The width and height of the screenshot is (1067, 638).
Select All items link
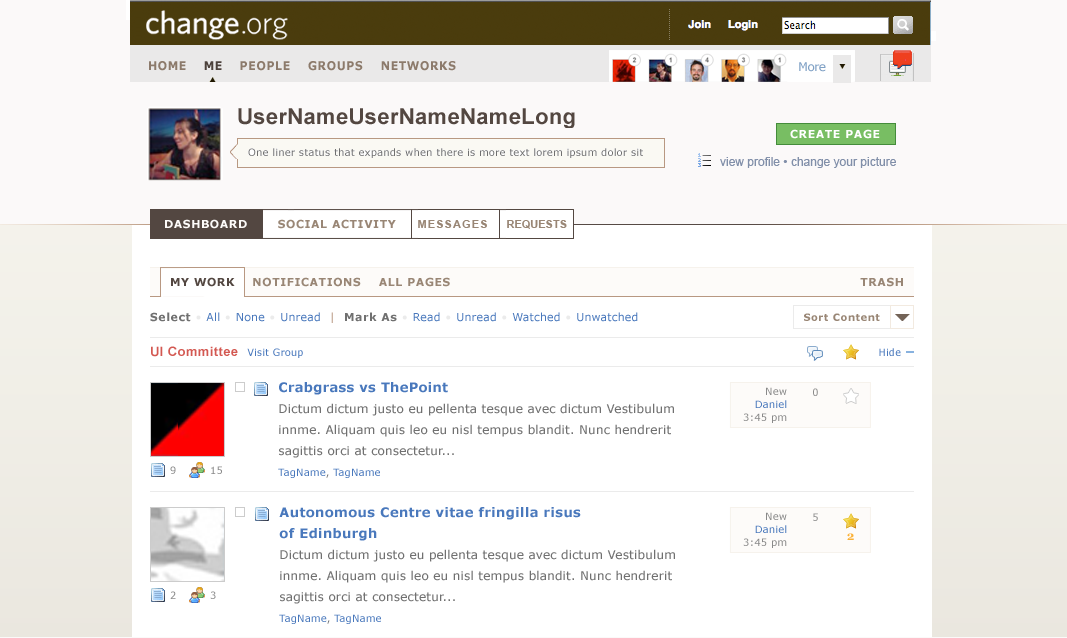click(x=213, y=317)
